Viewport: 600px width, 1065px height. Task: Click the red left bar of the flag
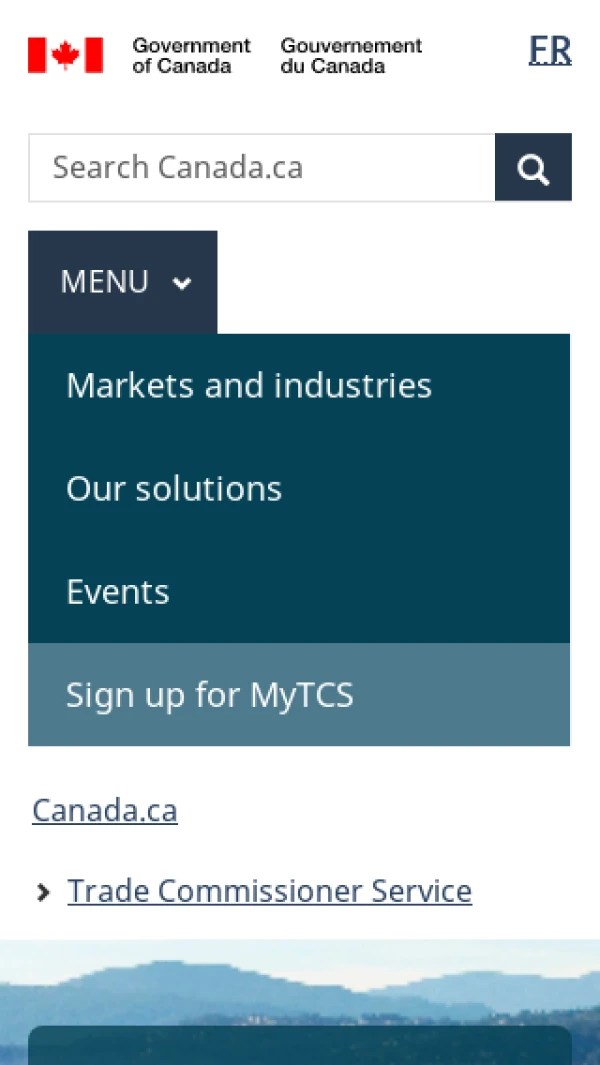(36, 55)
